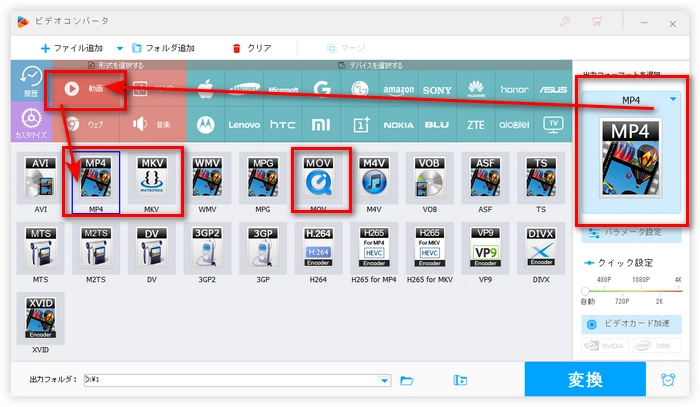700x407 pixels.
Task: Choose the MKV Matroska format icon
Action: (152, 180)
